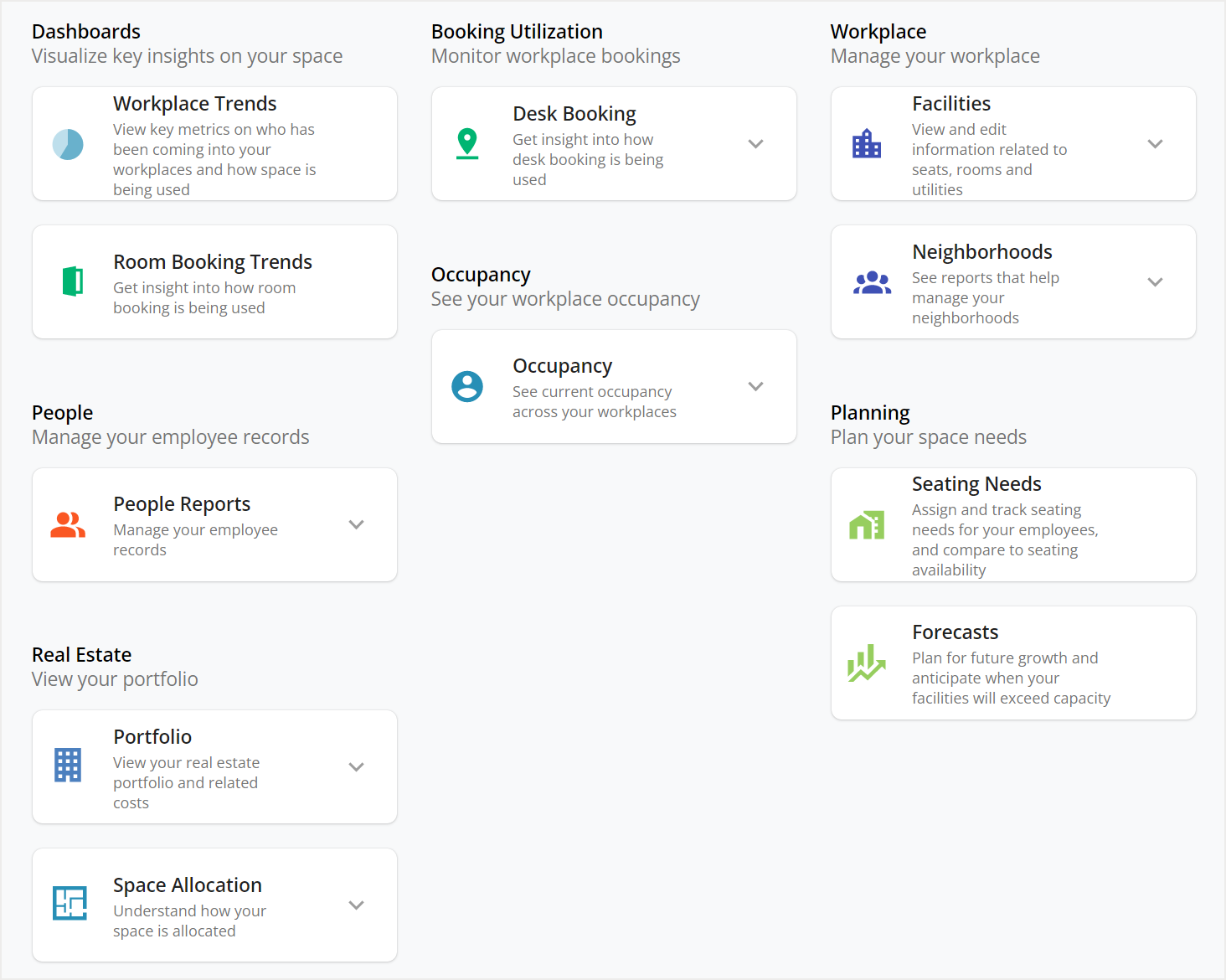This screenshot has height=980, width=1226.
Task: Expand the Desk Booking card
Action: [755, 143]
